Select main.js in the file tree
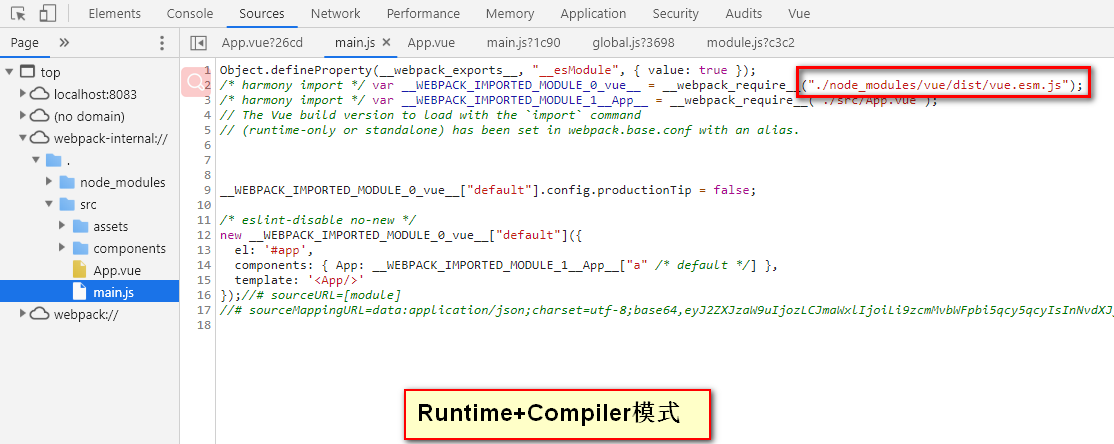The image size is (1114, 444). [90, 292]
